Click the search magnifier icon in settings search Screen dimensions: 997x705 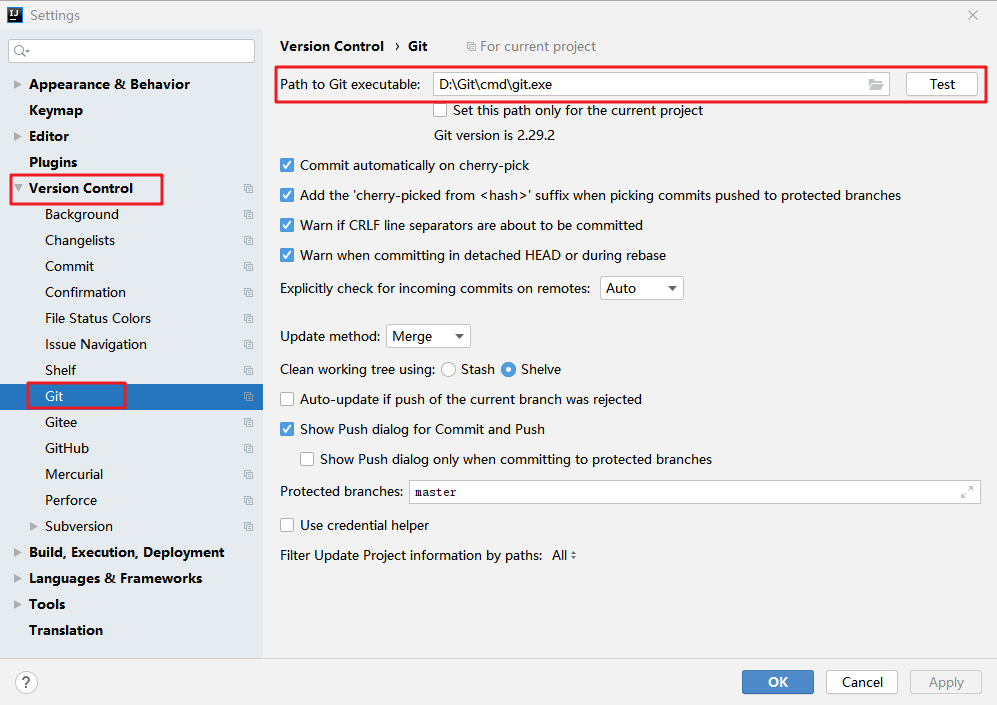pyautogui.click(x=22, y=51)
